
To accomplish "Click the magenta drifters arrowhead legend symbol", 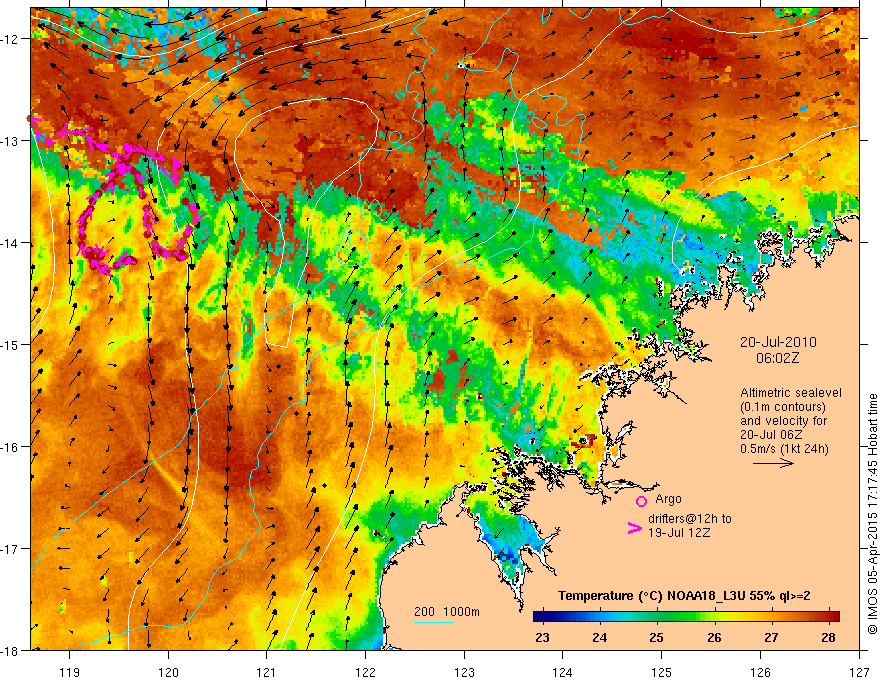I will [x=634, y=528].
